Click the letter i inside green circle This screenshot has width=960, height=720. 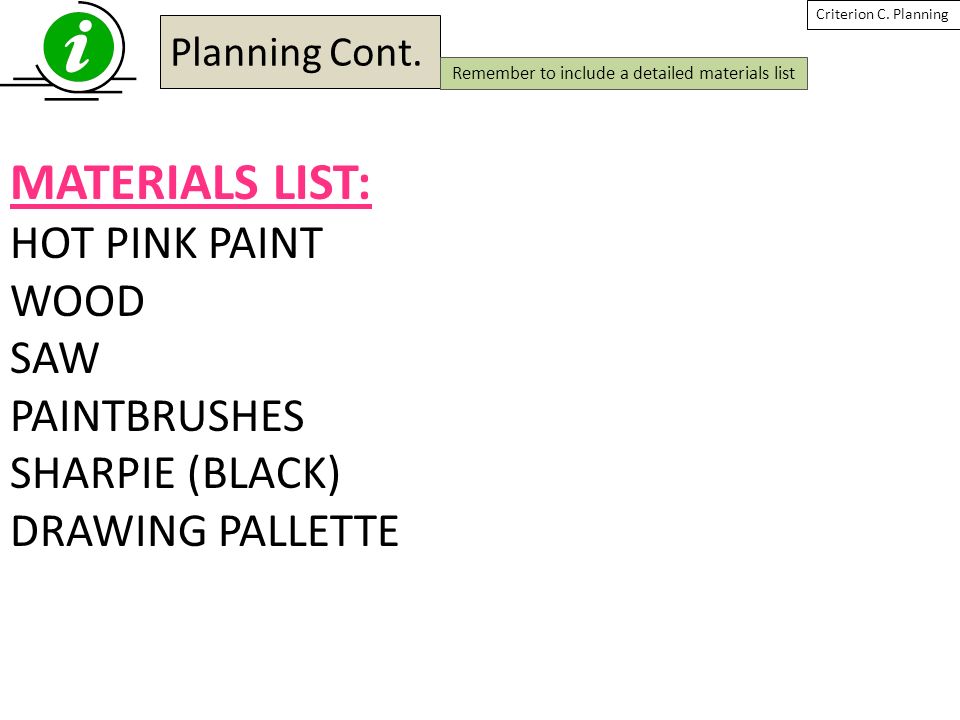tap(79, 47)
